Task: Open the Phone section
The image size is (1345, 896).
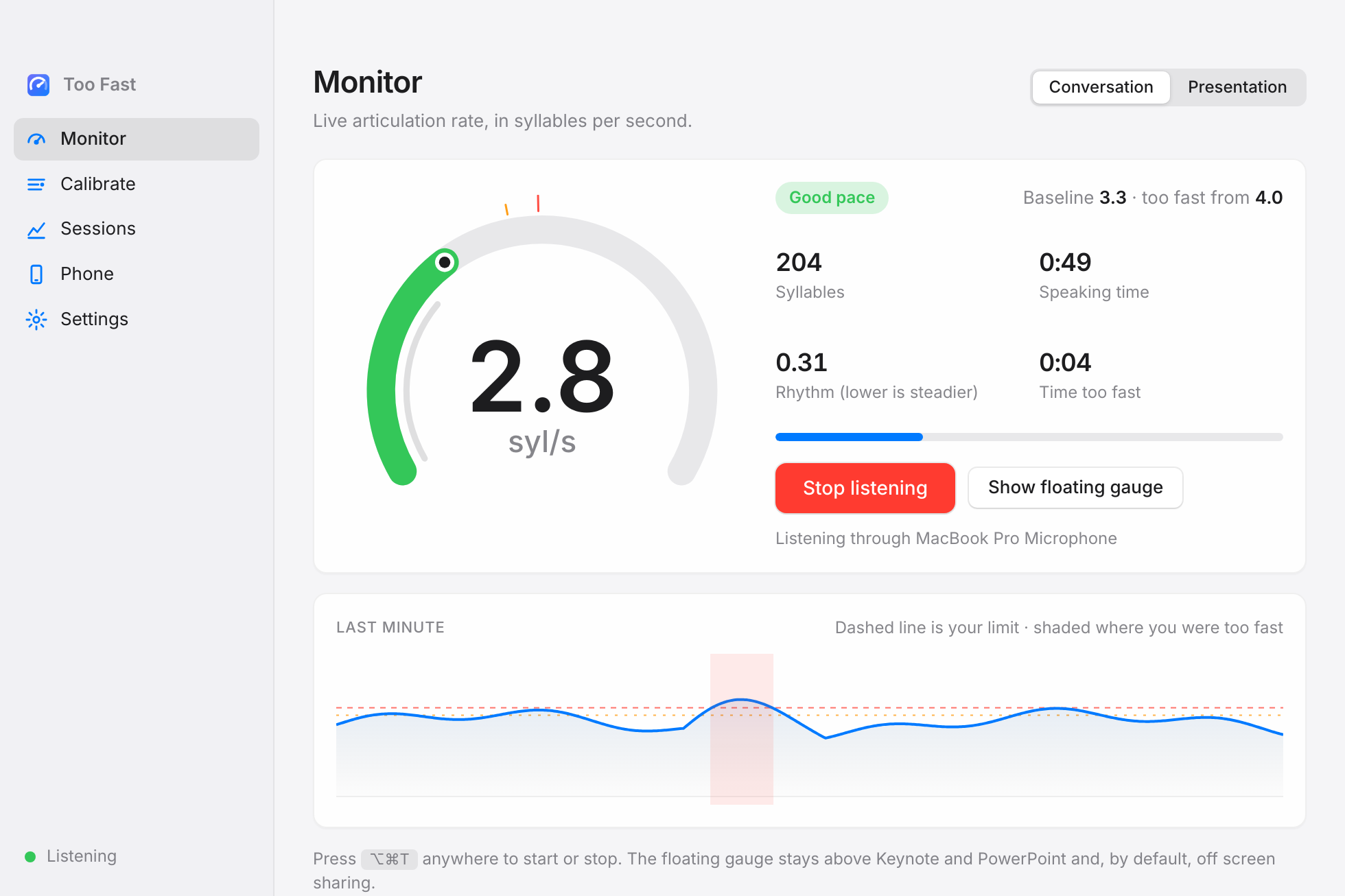Action: [137, 274]
